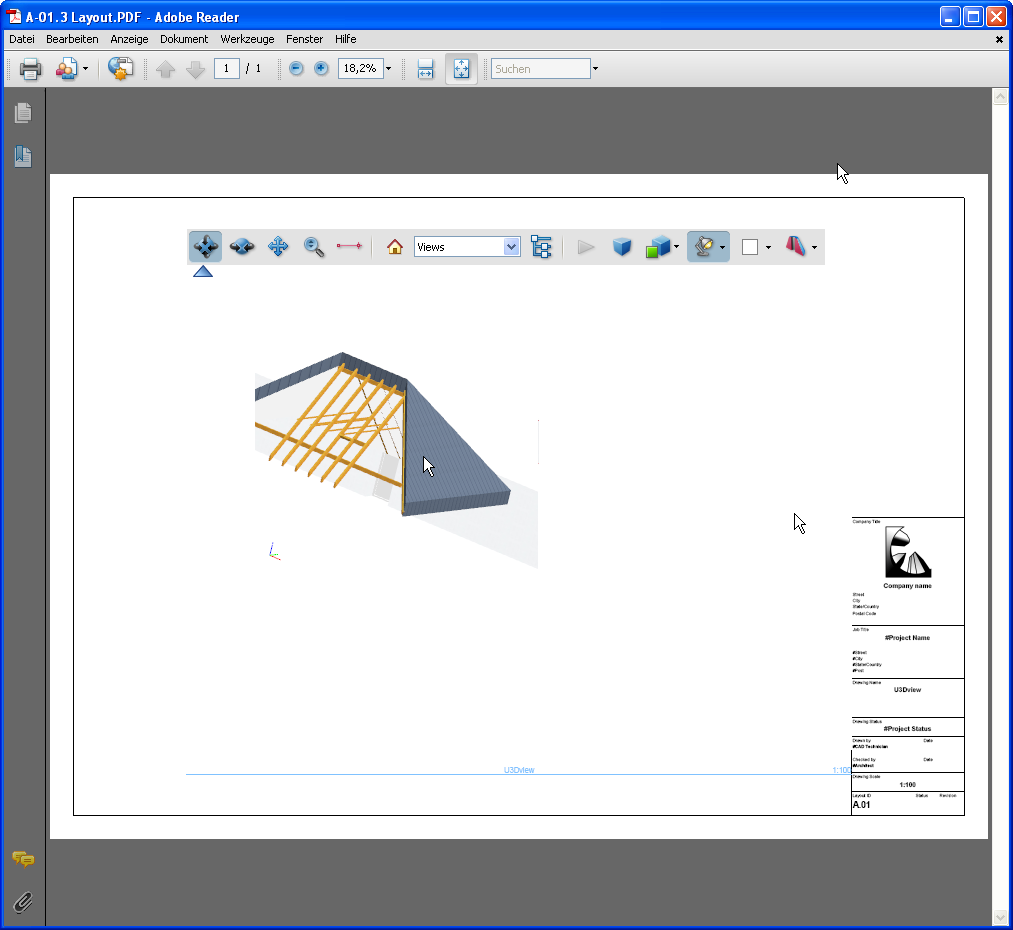Select the Spin tool

tap(241, 246)
